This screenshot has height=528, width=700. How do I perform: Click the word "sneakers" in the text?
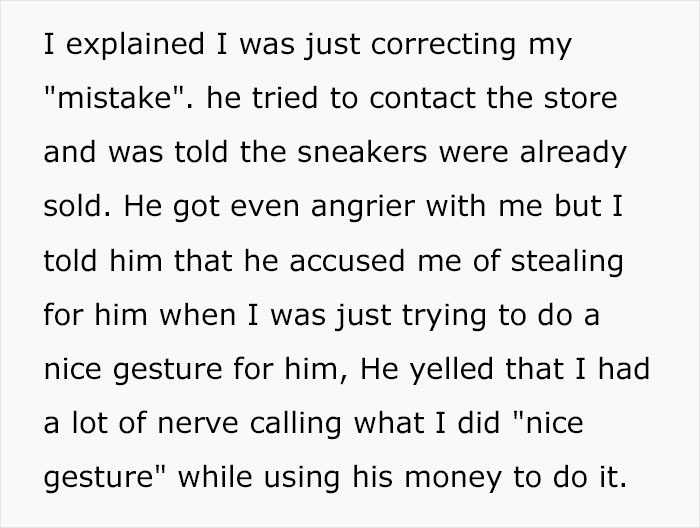(362, 152)
